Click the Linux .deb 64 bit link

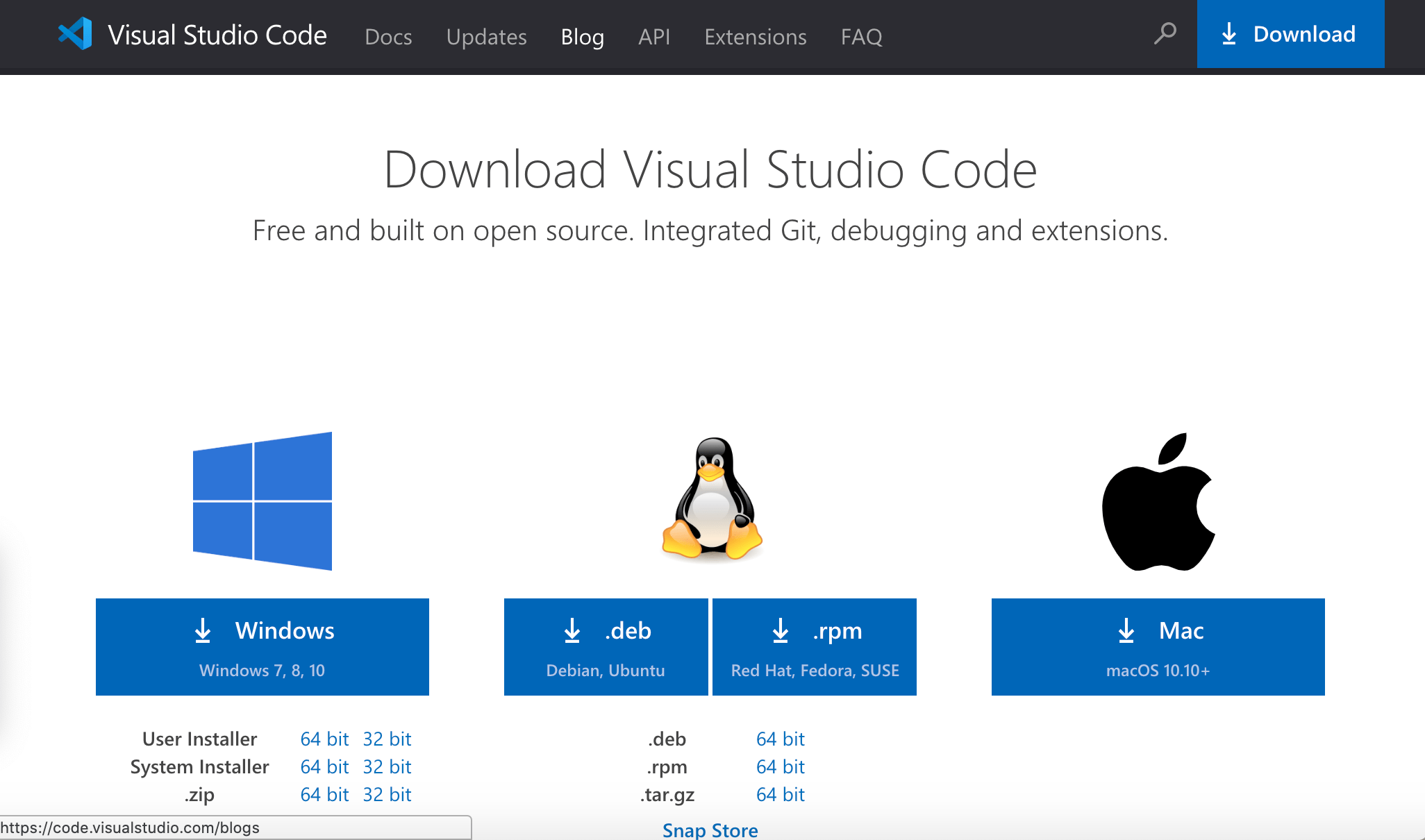[781, 739]
